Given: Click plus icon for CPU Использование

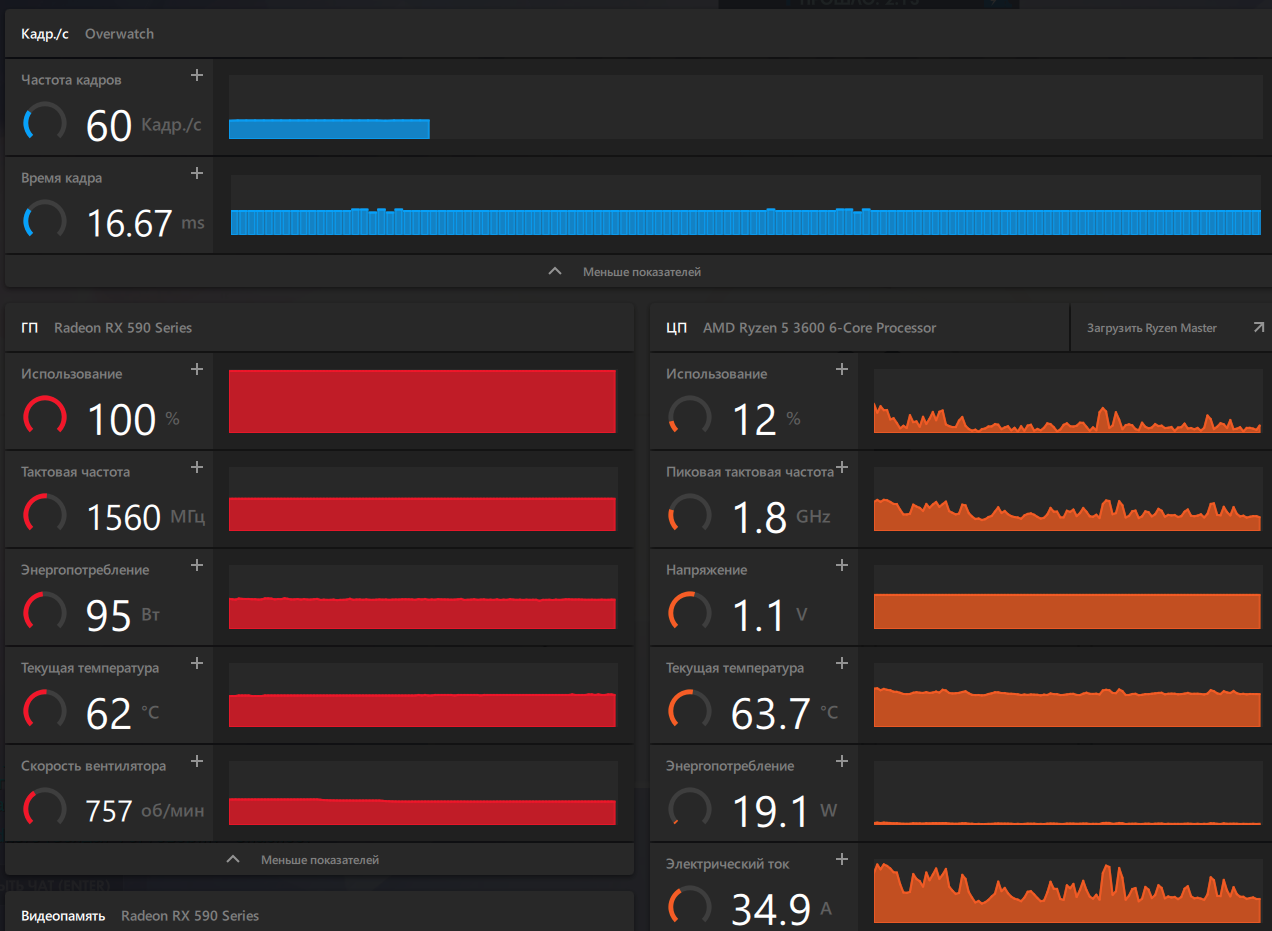Looking at the screenshot, I should point(842,369).
